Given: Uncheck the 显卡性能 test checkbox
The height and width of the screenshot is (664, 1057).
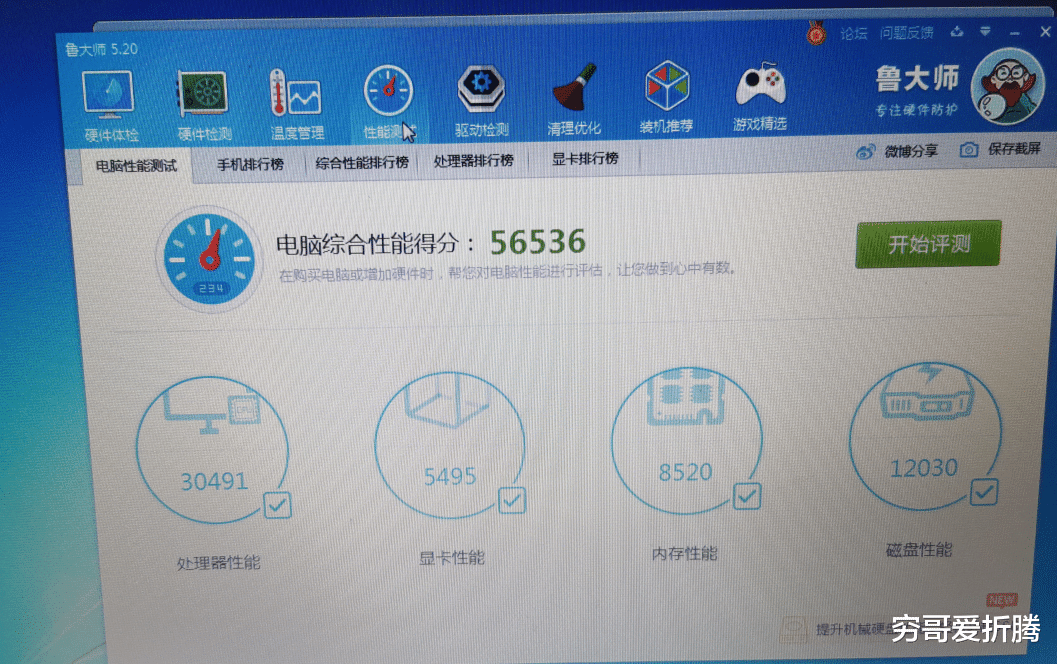Looking at the screenshot, I should [x=512, y=500].
